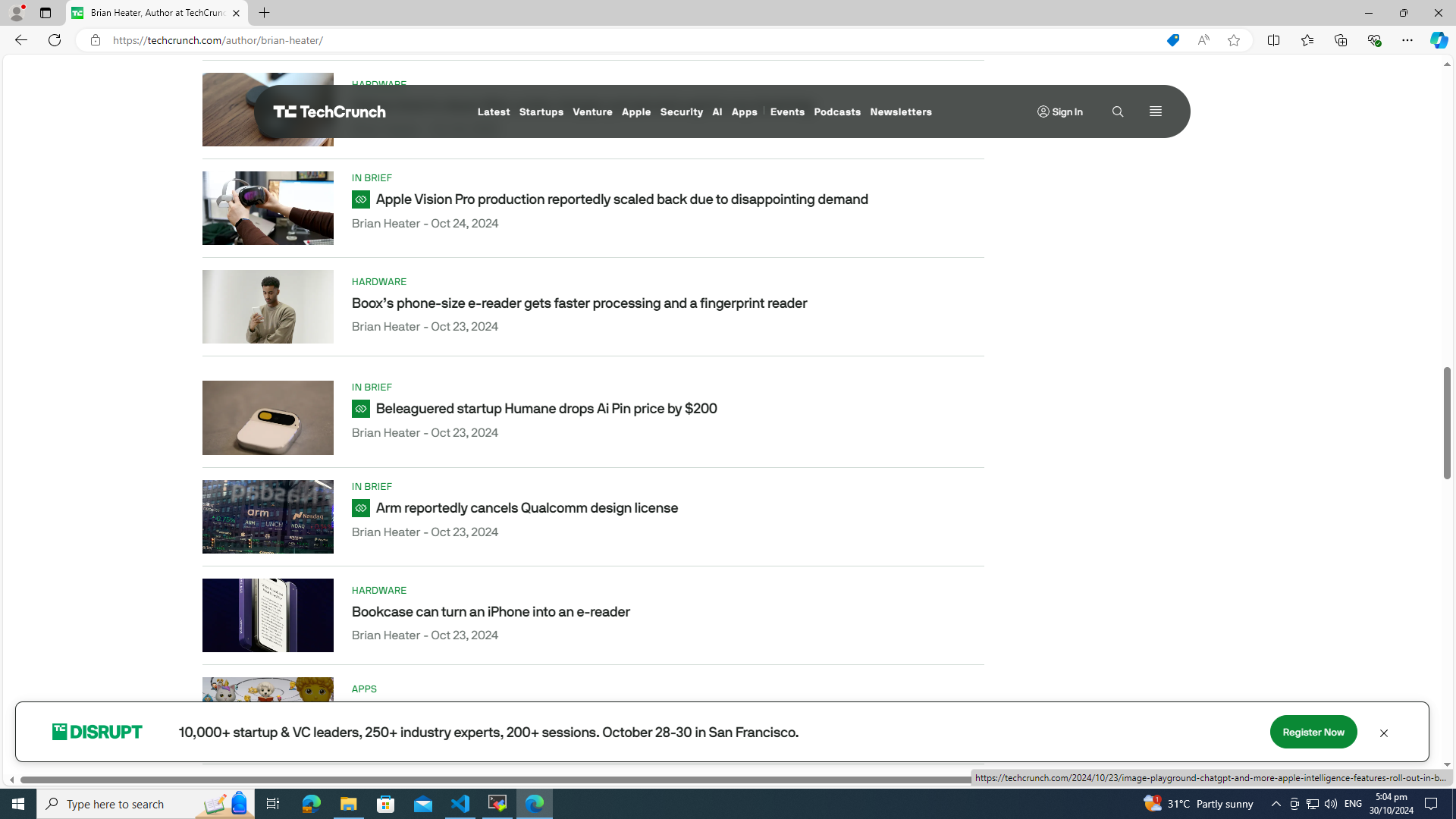The width and height of the screenshot is (1456, 819).
Task: Click Arm Nasdaq thumbnail
Action: tap(268, 516)
